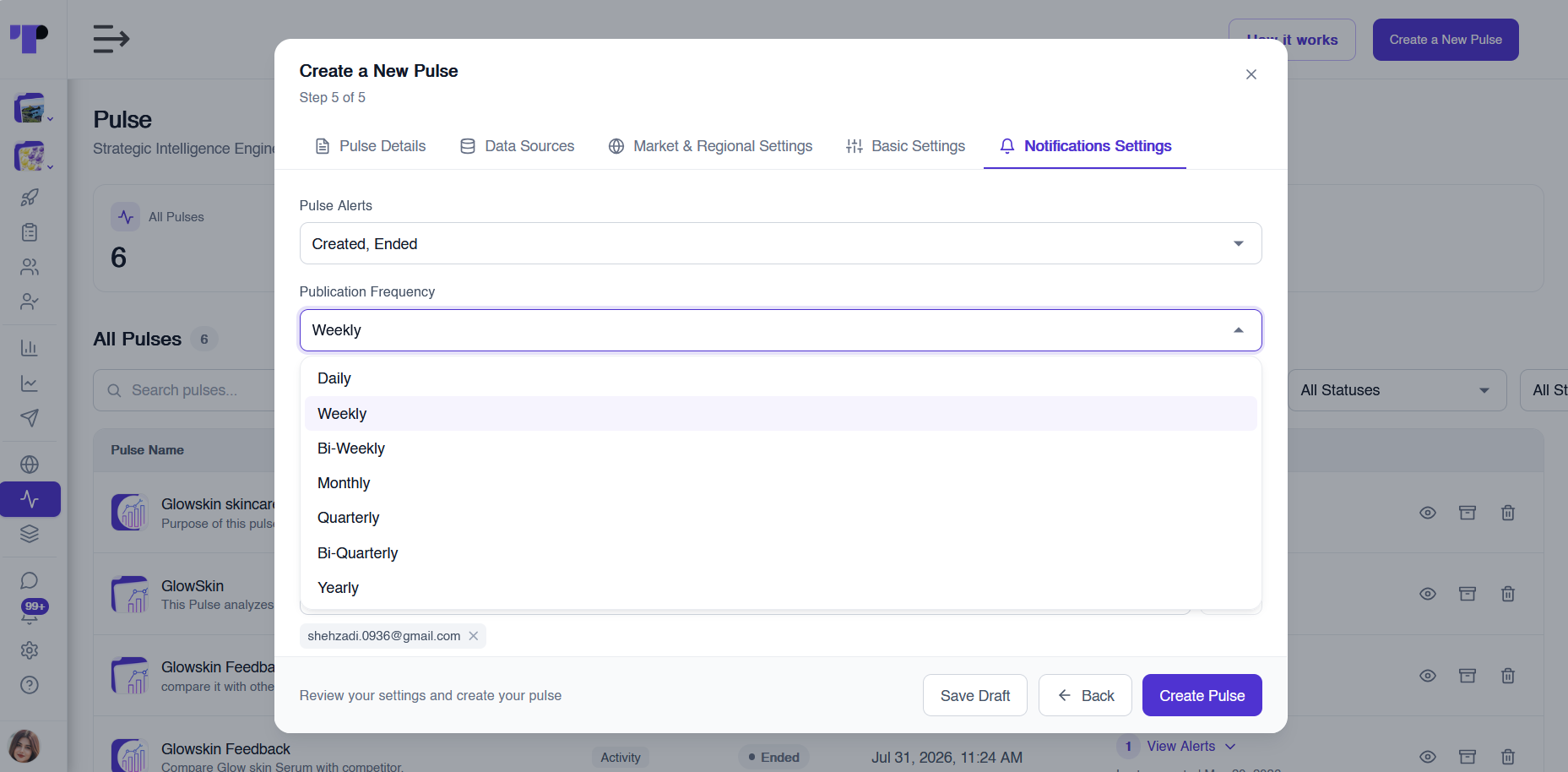
Task: Click Create a New Pulse header button
Action: coord(1446,40)
